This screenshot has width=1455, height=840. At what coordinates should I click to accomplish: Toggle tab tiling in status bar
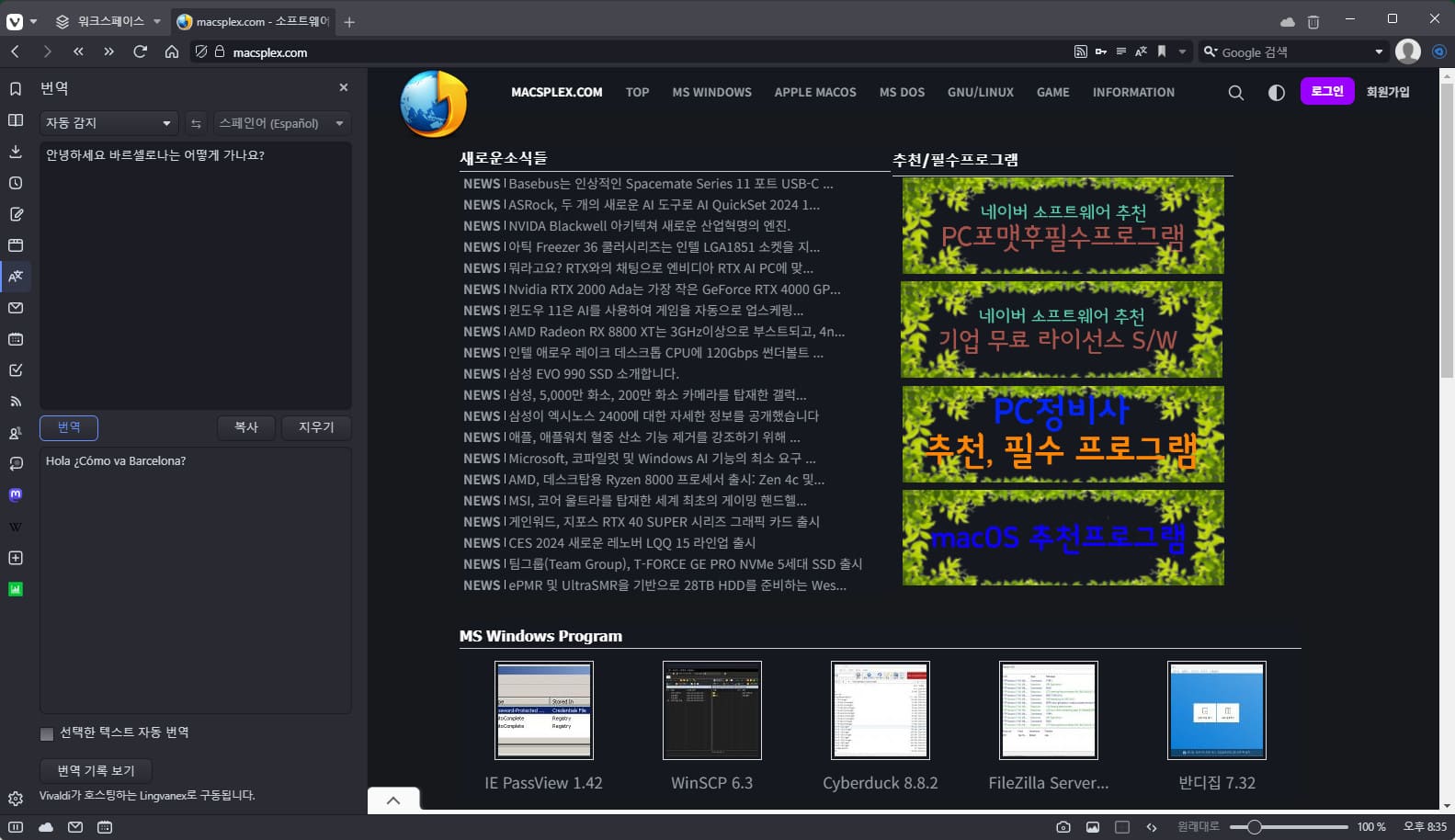click(x=1122, y=827)
